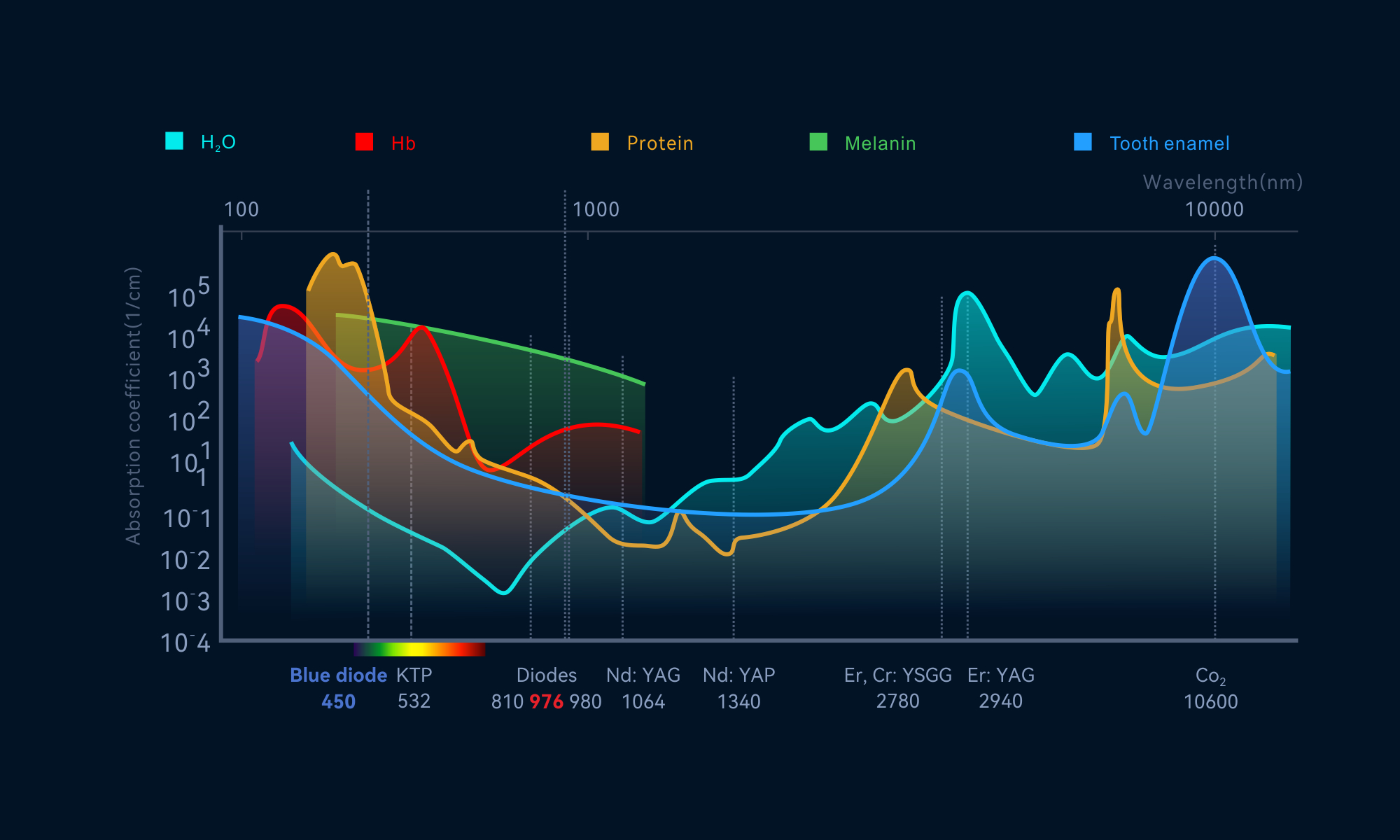Select the Melanin legend label
Viewport: 1400px width, 840px height.
pos(880,143)
